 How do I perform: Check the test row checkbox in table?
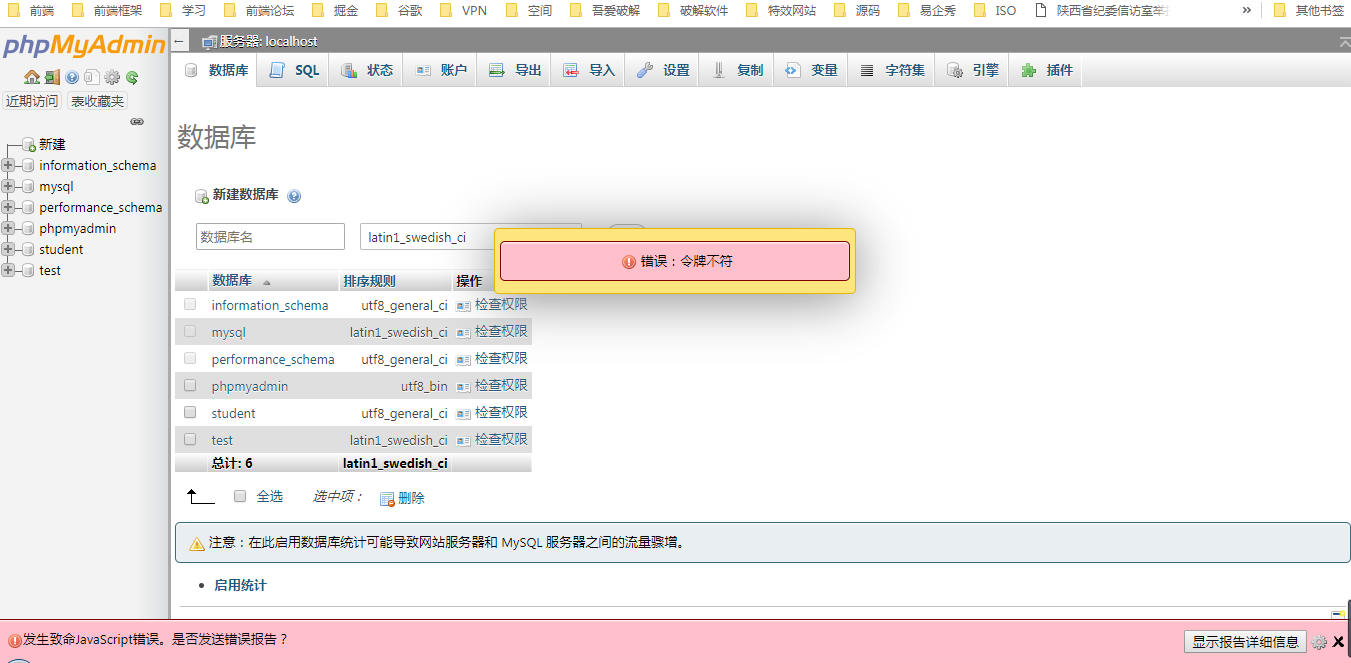click(190, 439)
